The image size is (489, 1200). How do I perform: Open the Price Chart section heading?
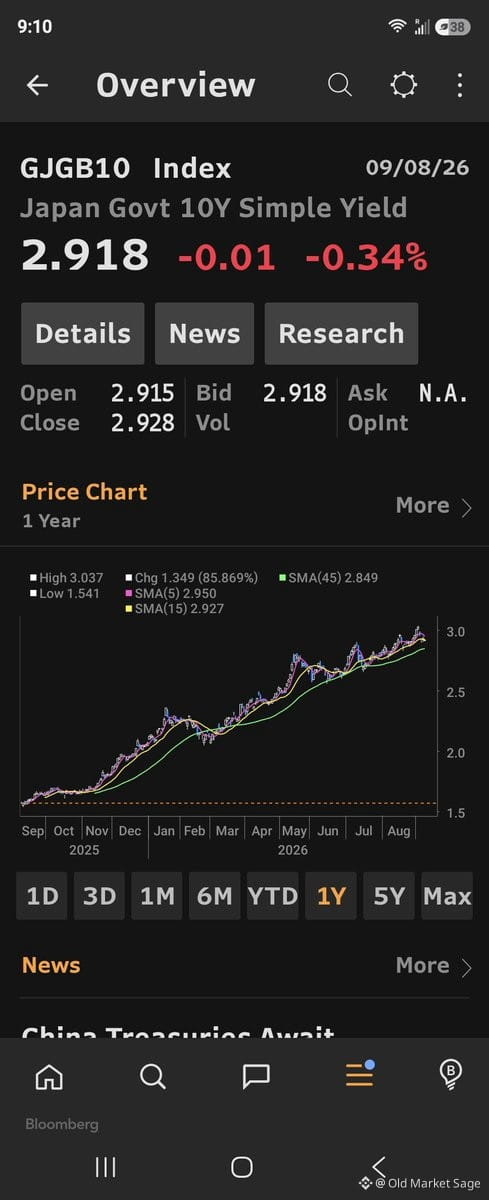click(x=84, y=492)
